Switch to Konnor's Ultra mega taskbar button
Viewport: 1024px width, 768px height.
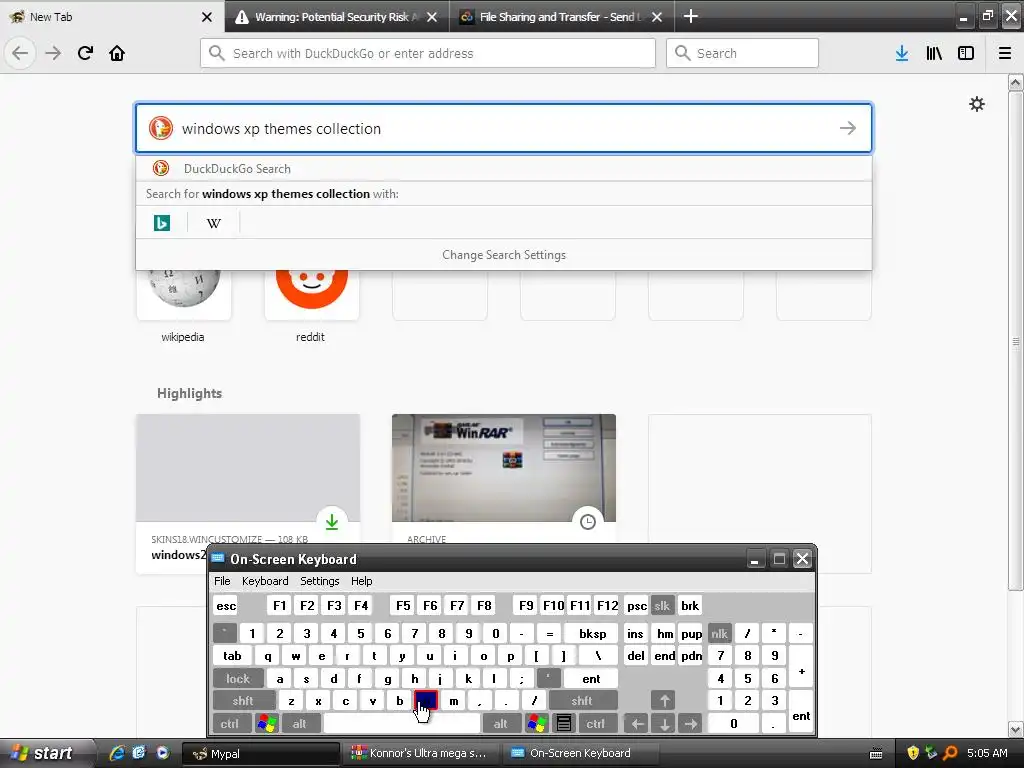coord(420,753)
